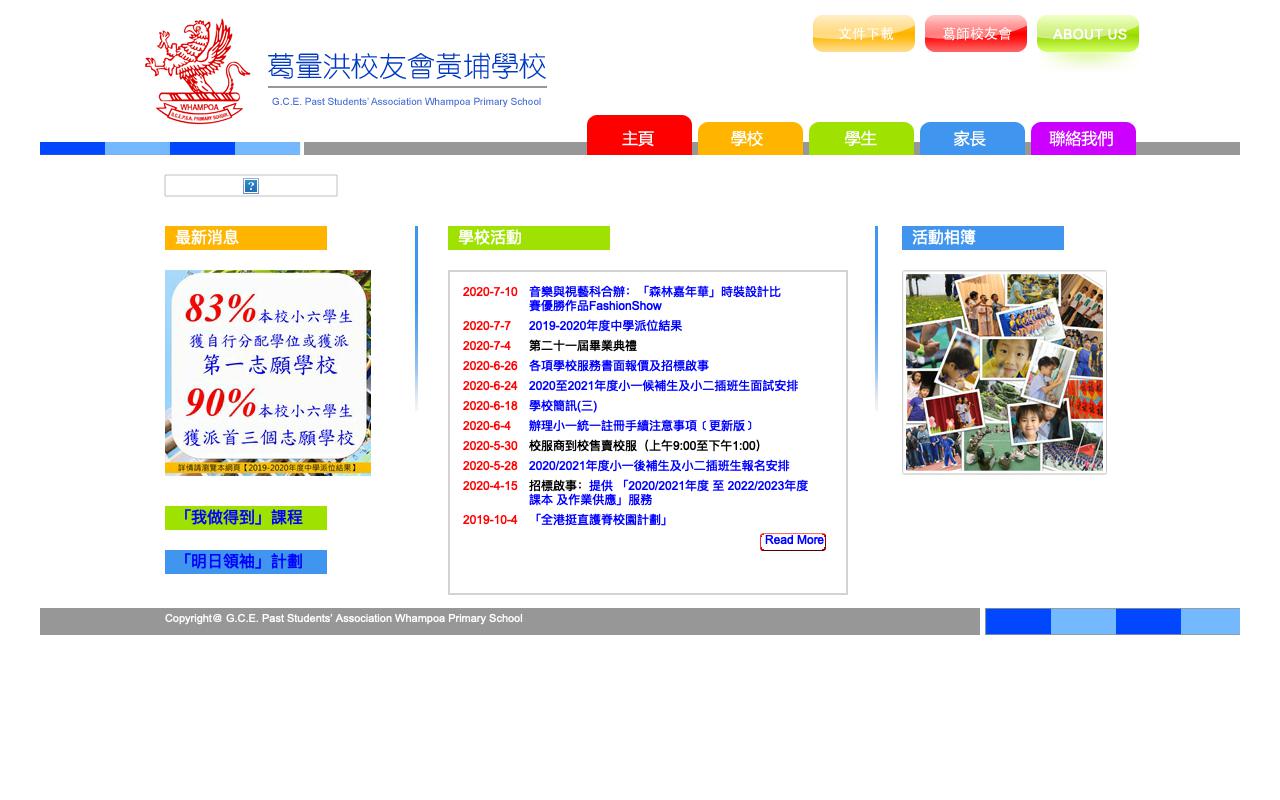The width and height of the screenshot is (1280, 800).
Task: Open the 葛師校友會 page
Action: [975, 33]
